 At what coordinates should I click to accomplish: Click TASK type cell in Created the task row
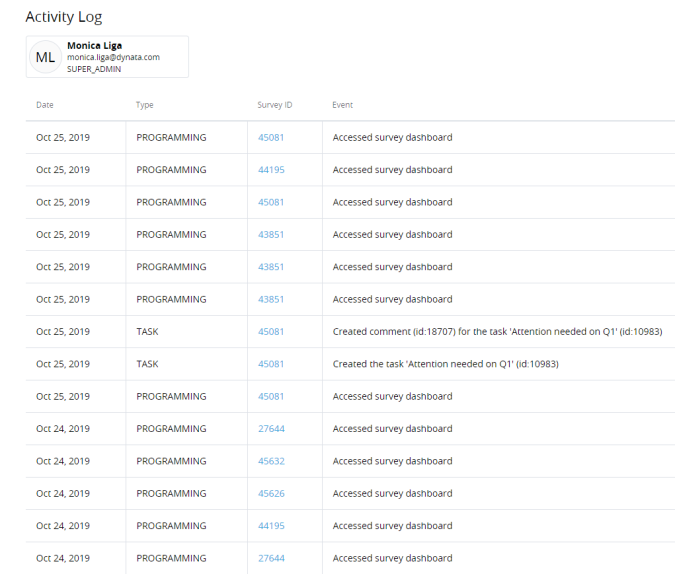(x=147, y=364)
